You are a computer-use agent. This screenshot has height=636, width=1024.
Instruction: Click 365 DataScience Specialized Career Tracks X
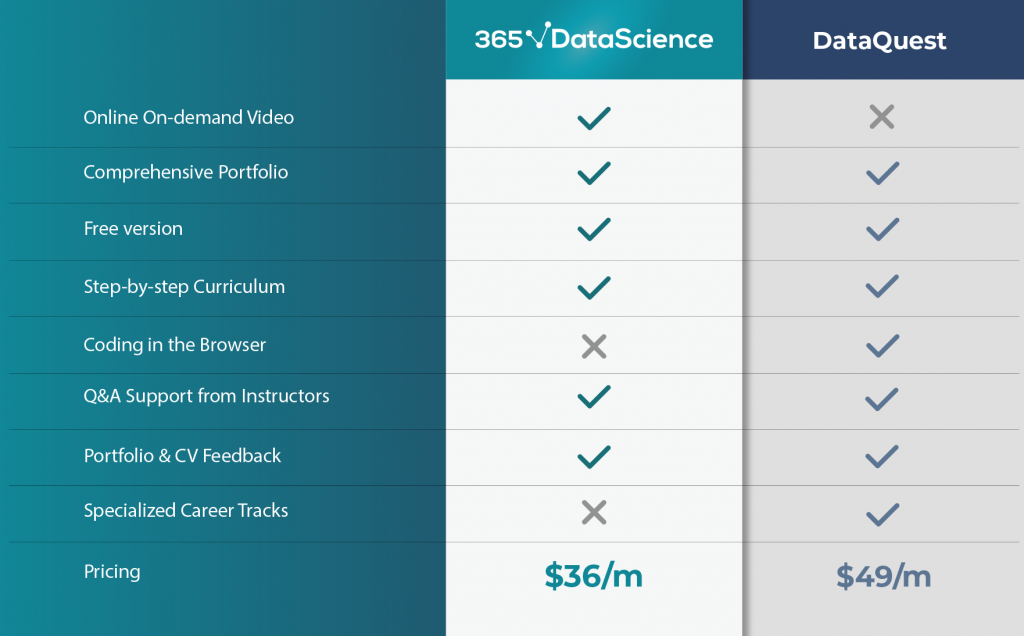coord(594,513)
